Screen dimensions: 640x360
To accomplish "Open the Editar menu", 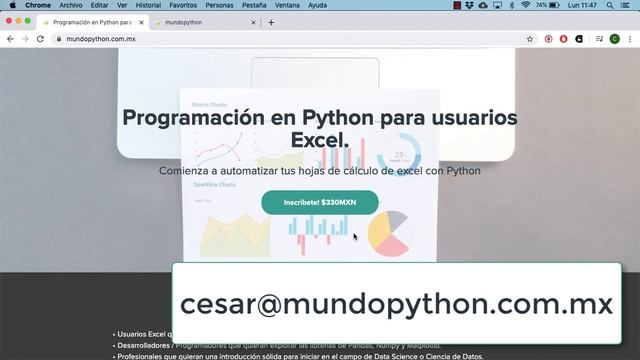I will point(100,5).
